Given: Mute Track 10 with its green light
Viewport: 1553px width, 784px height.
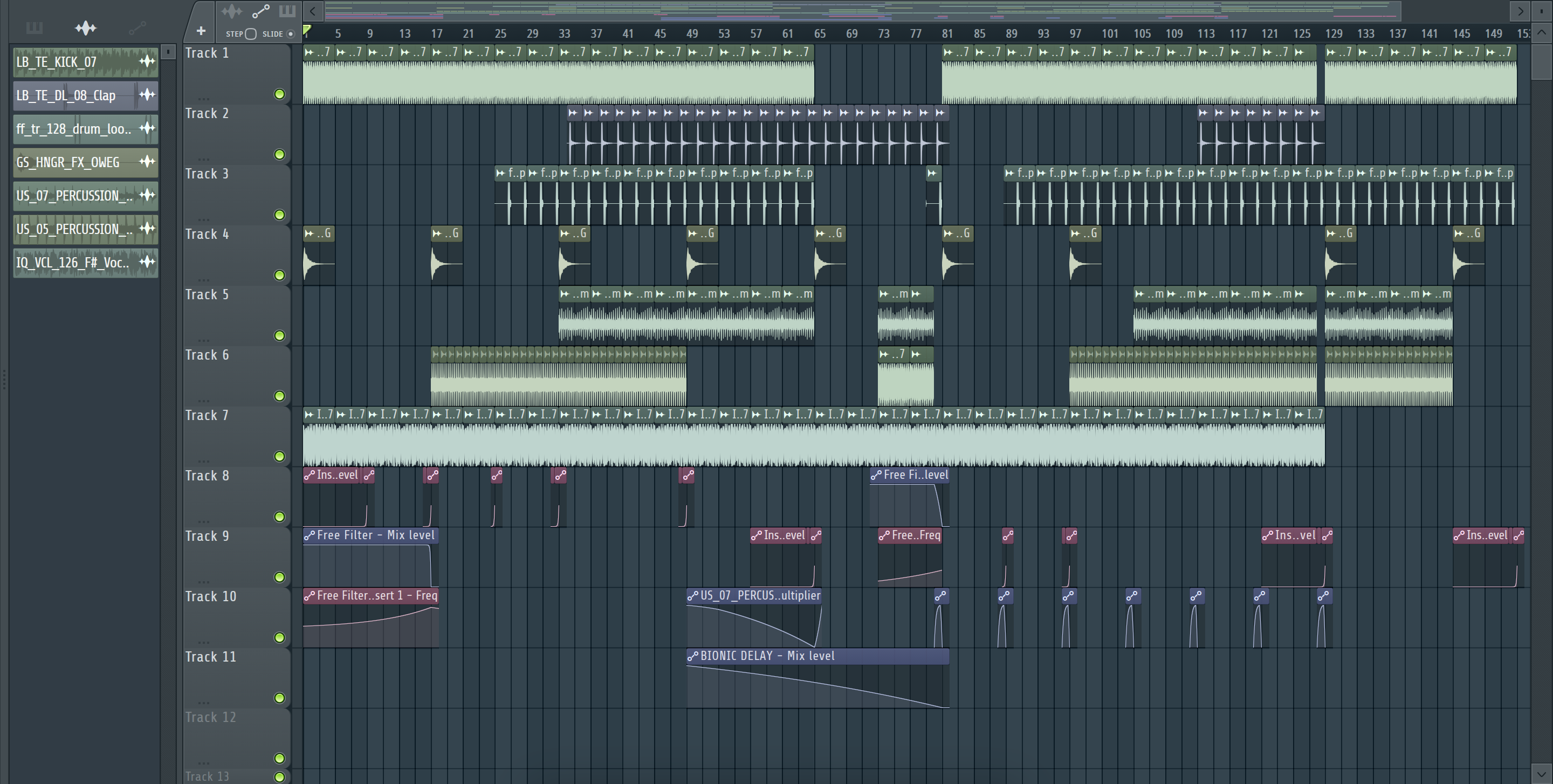Looking at the screenshot, I should (279, 637).
